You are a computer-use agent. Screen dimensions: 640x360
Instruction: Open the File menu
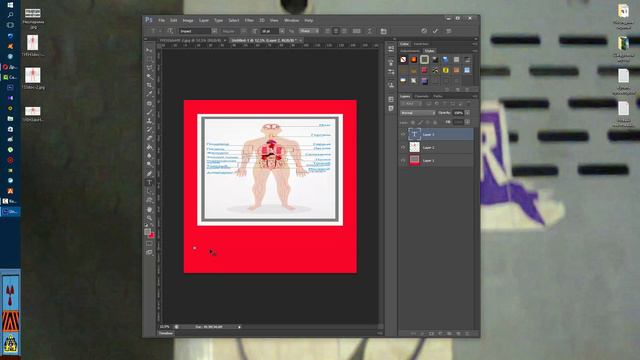click(162, 20)
